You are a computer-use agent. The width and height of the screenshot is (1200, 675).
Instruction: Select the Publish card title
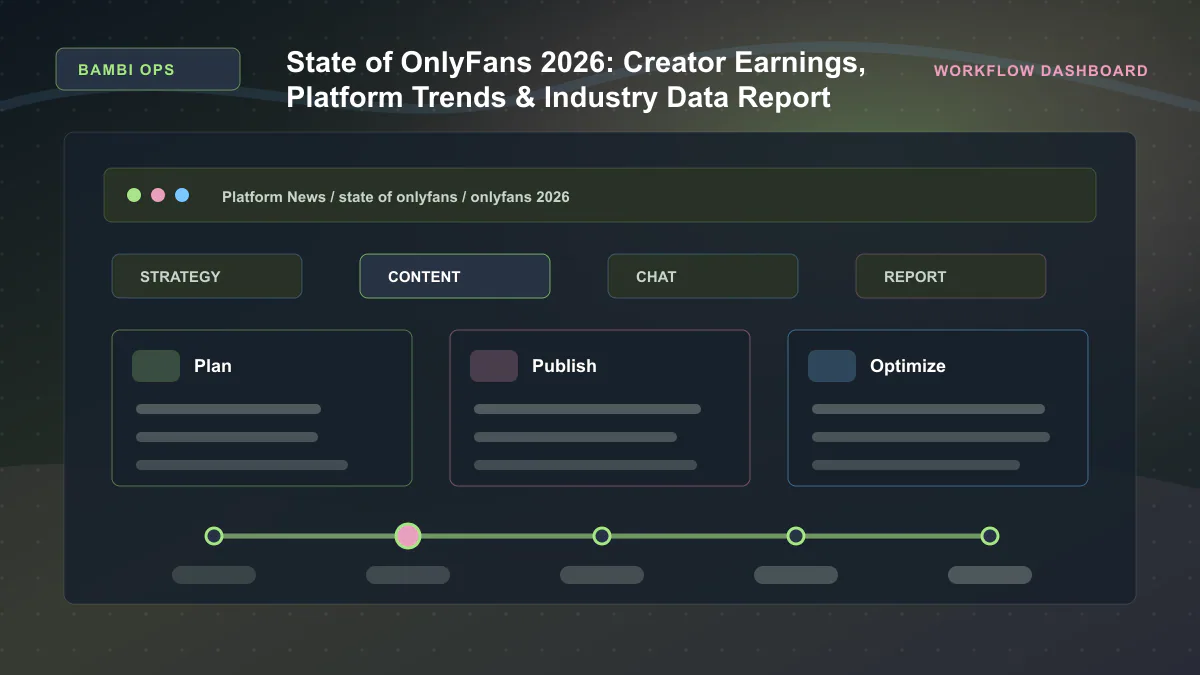tap(564, 366)
